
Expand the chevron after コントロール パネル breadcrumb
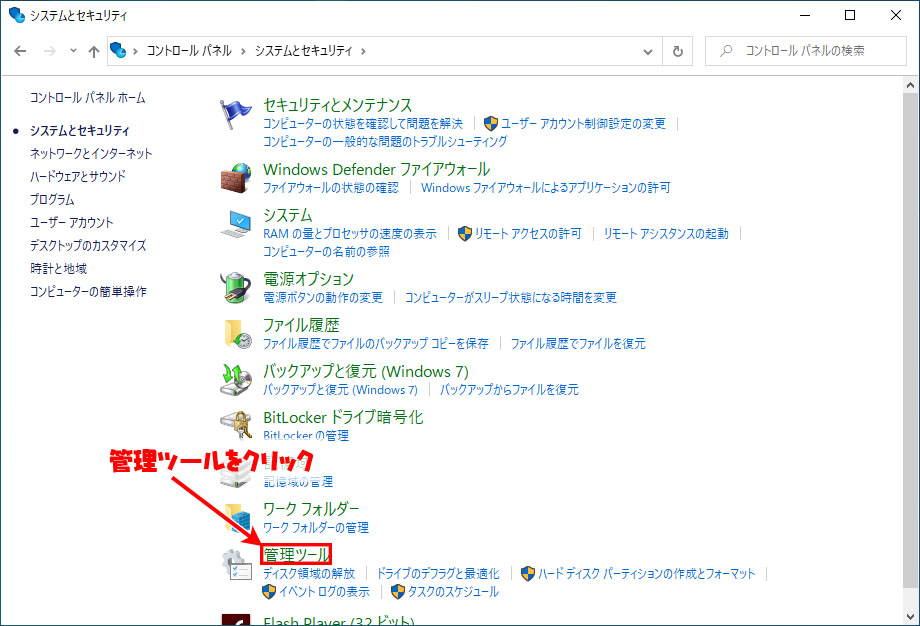coord(243,51)
